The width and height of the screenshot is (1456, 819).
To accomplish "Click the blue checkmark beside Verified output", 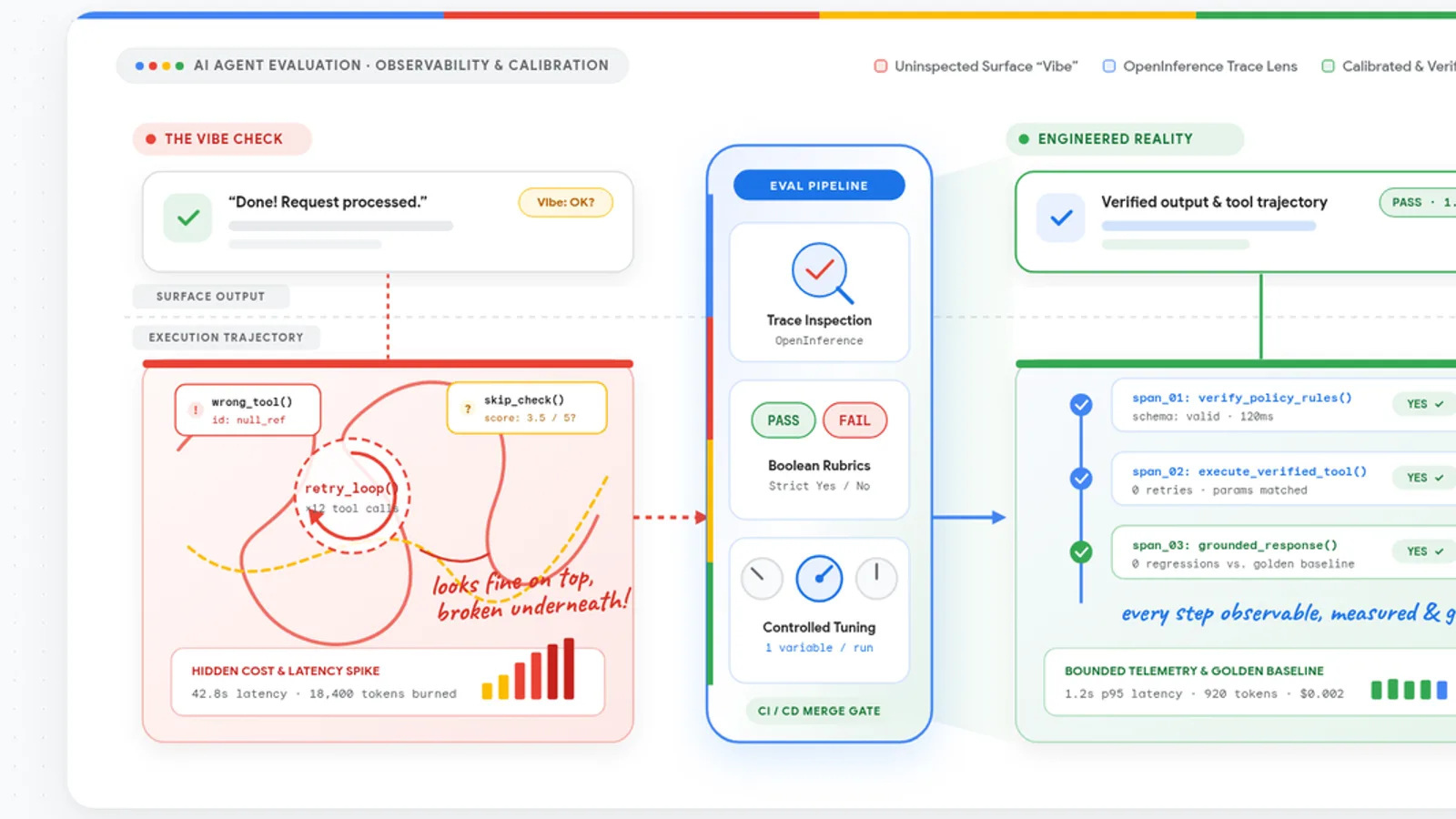I will (x=1061, y=217).
